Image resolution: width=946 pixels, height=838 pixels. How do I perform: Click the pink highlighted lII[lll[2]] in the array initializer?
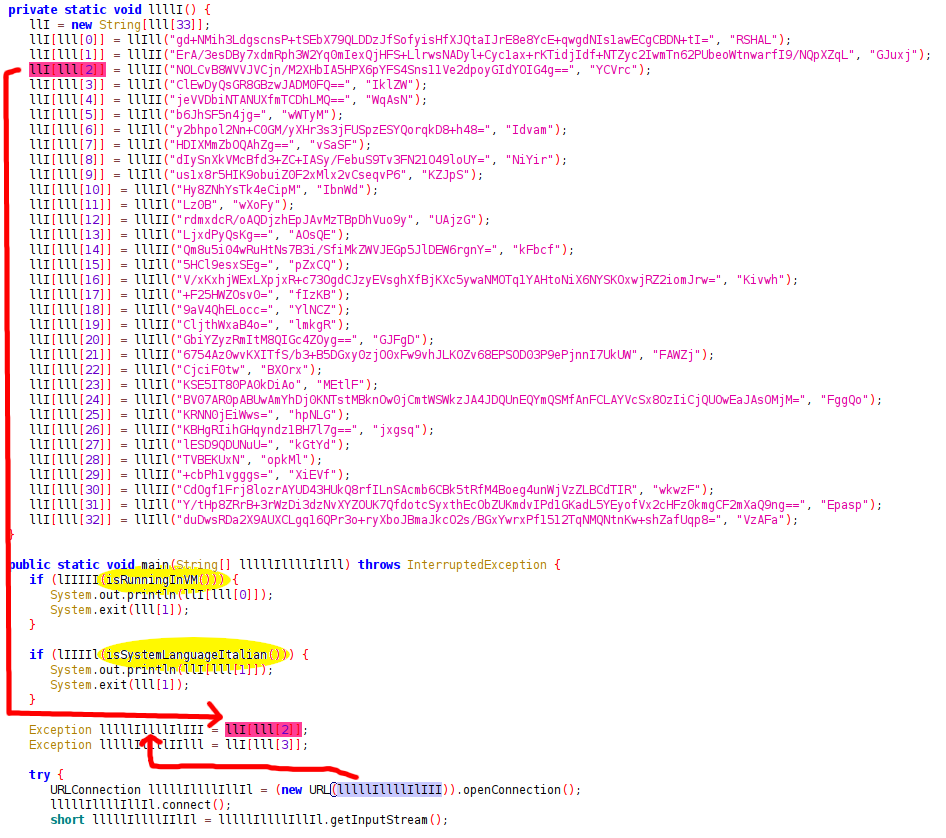click(x=65, y=70)
